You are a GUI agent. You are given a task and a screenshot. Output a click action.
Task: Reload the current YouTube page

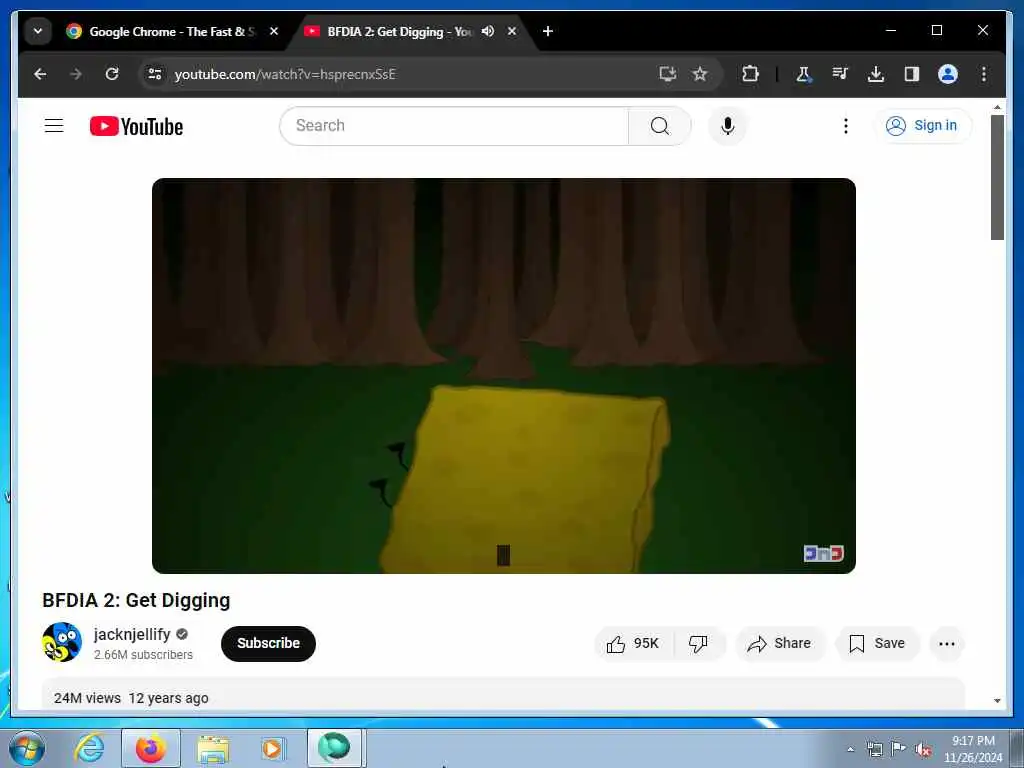coord(112,74)
